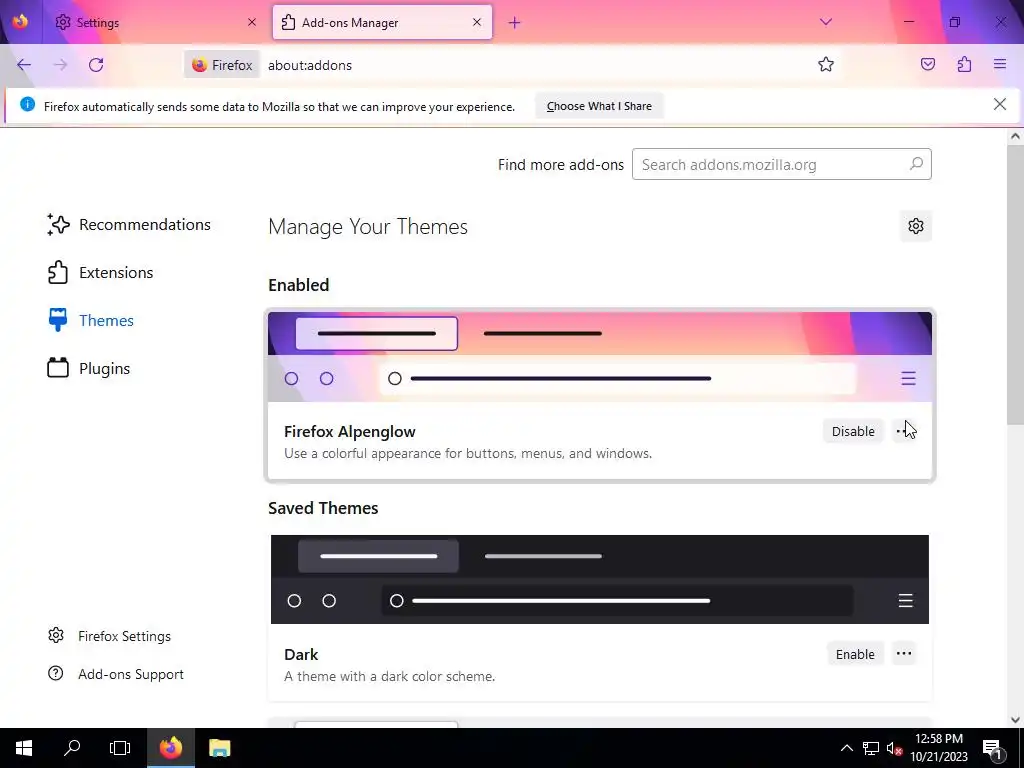Open the Action Center notifications icon
The width and height of the screenshot is (1024, 768).
point(993,748)
